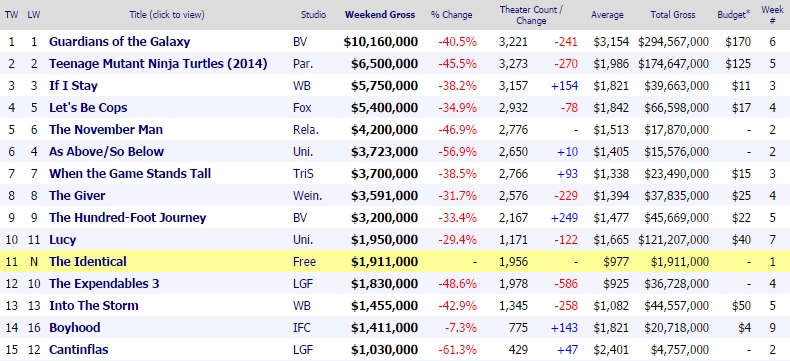Sort table by Weekend Gross column header
790x361 pixels.
point(380,15)
